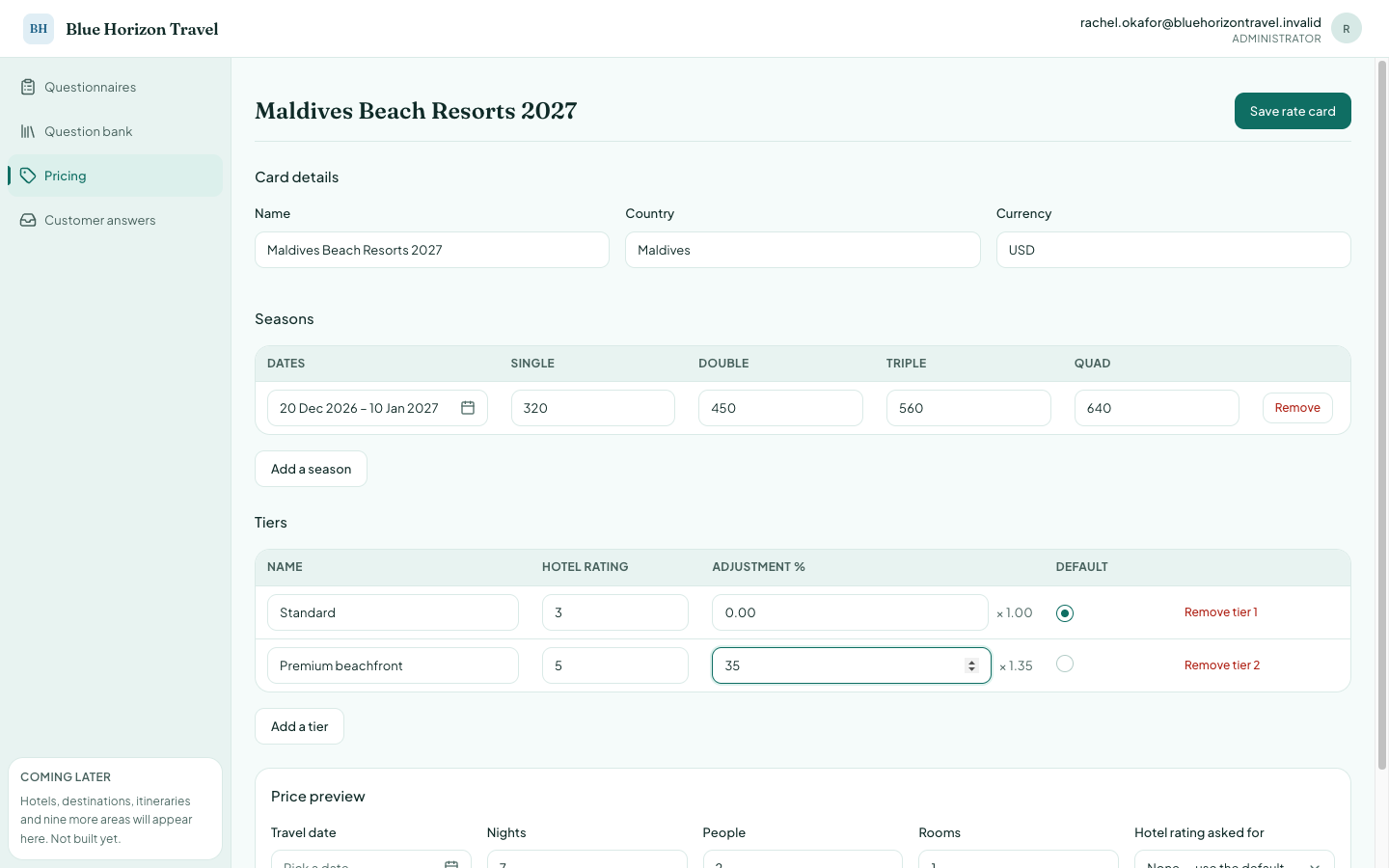This screenshot has width=1389, height=868.
Task: Add a tier
Action: click(299, 726)
